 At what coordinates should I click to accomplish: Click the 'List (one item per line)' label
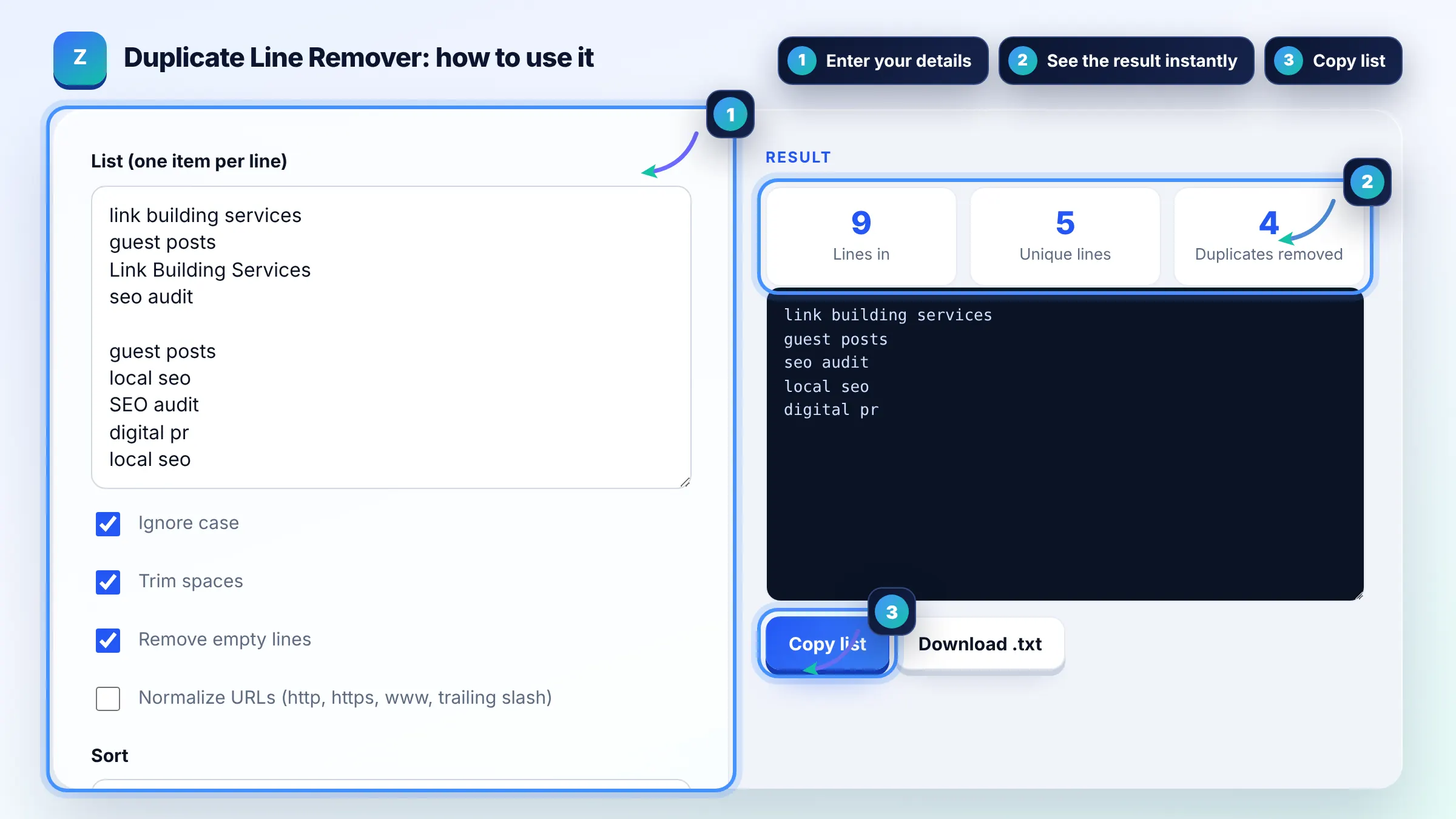pos(189,161)
